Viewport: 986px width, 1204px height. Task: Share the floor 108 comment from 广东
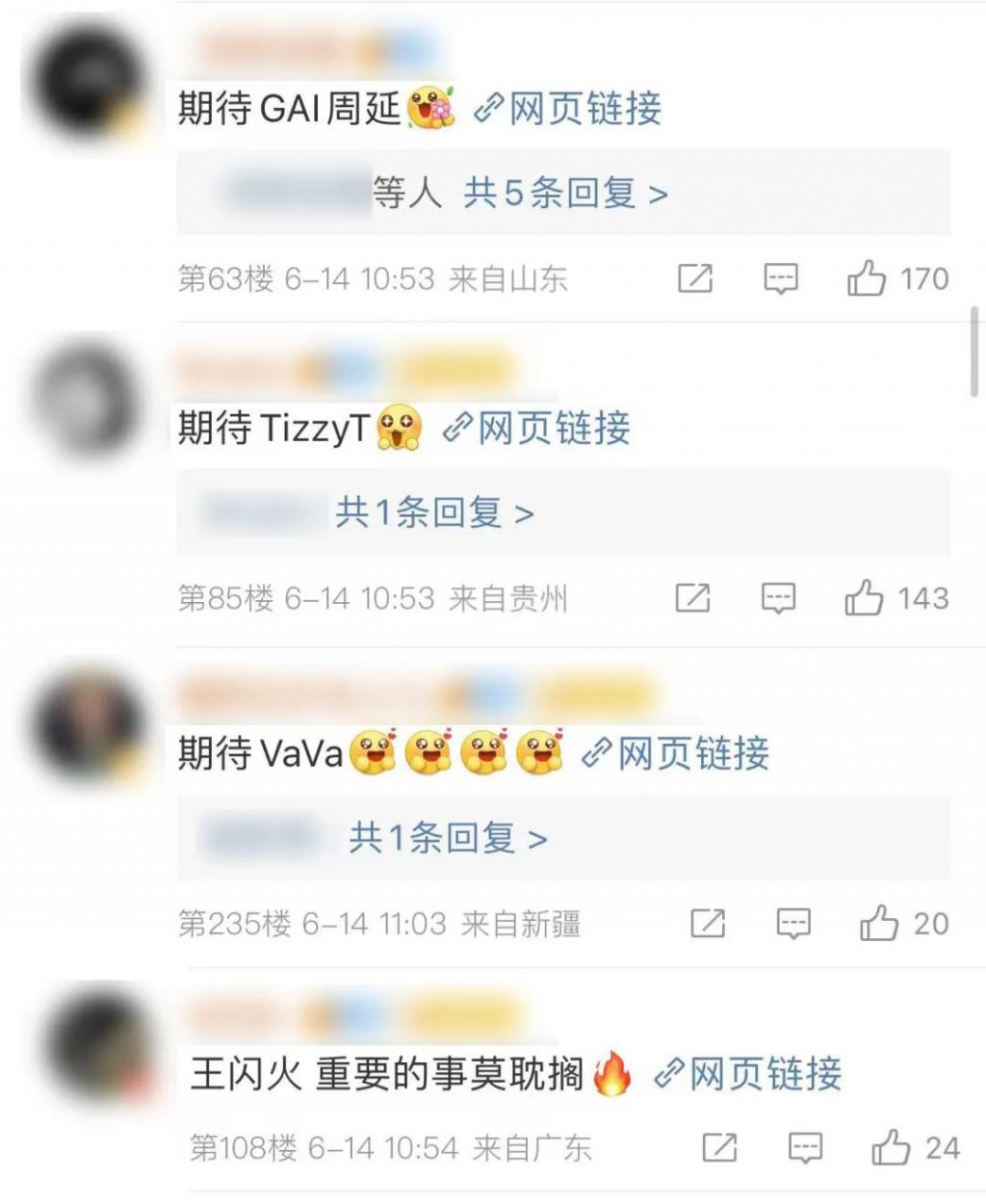(x=719, y=1147)
